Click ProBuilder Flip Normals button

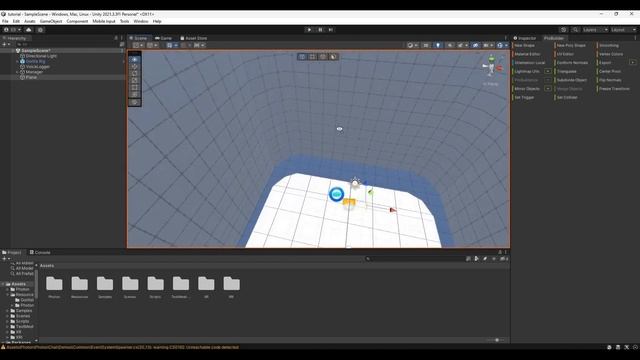click(610, 80)
